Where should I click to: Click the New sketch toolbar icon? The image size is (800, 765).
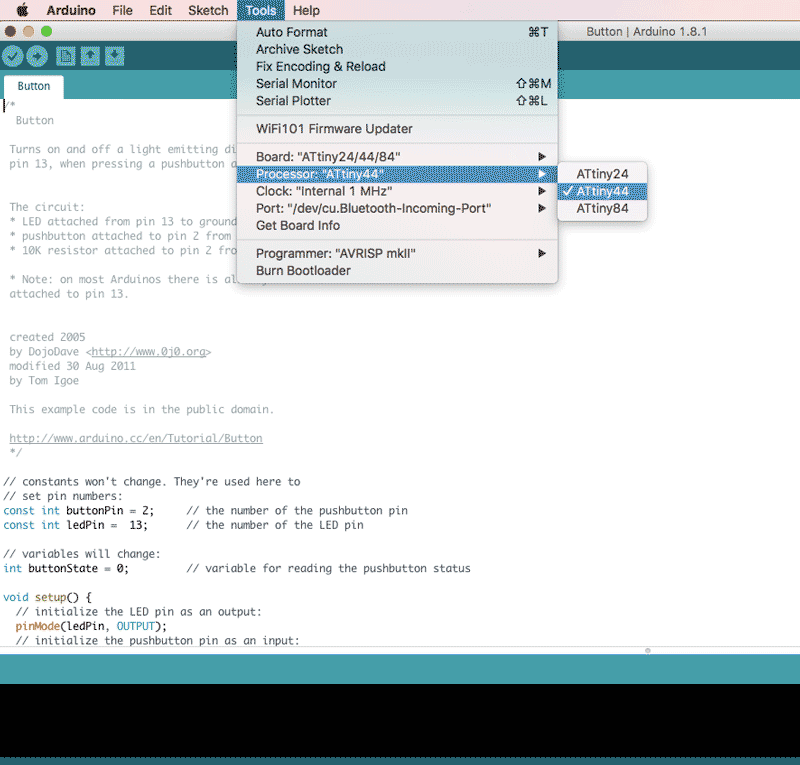(65, 56)
